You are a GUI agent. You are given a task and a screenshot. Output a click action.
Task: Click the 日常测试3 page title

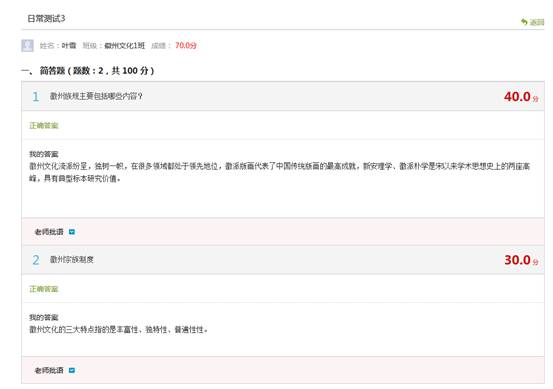(x=46, y=19)
